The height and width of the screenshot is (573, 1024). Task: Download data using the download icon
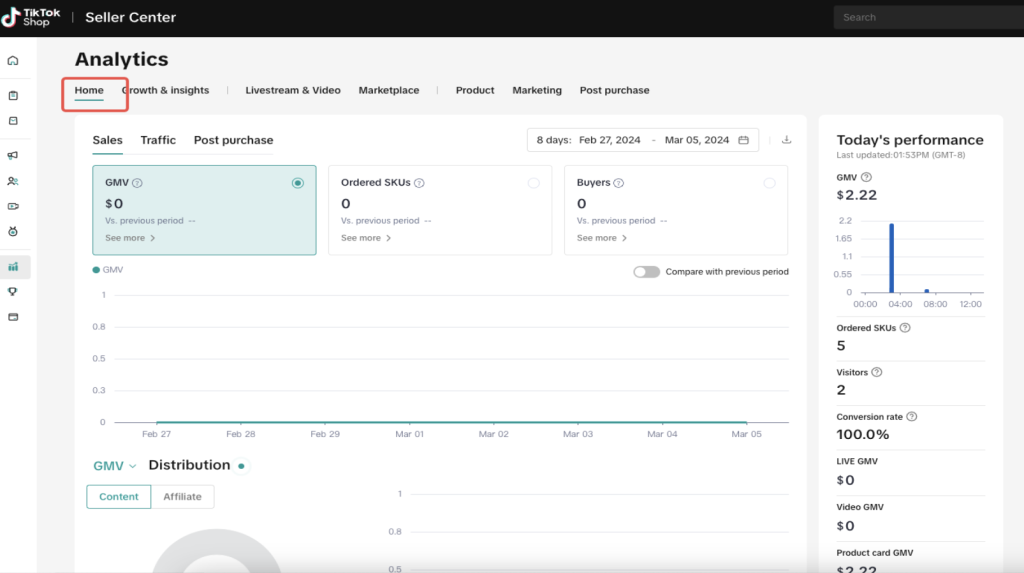pos(786,140)
